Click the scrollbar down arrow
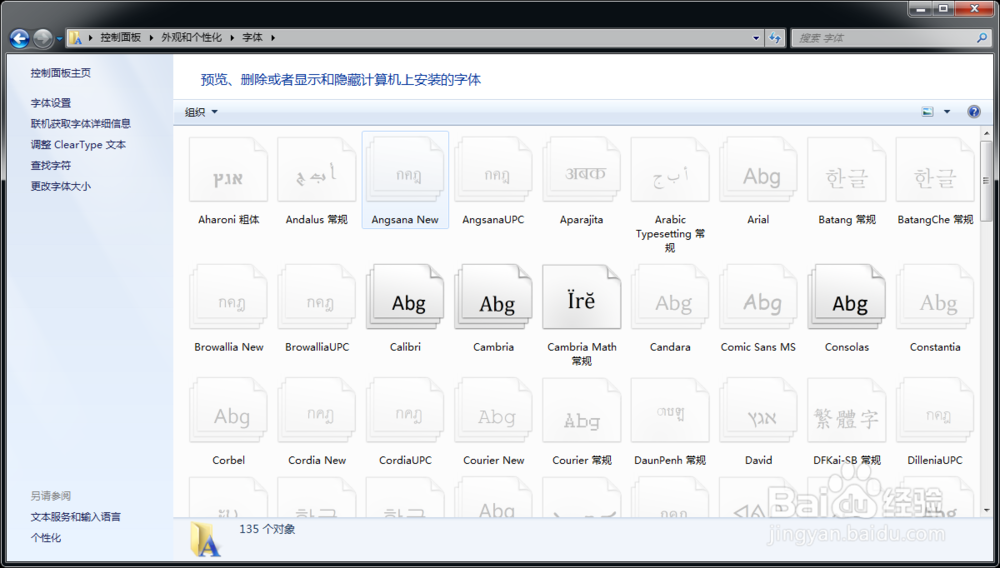The image size is (1000, 568). pos(986,511)
